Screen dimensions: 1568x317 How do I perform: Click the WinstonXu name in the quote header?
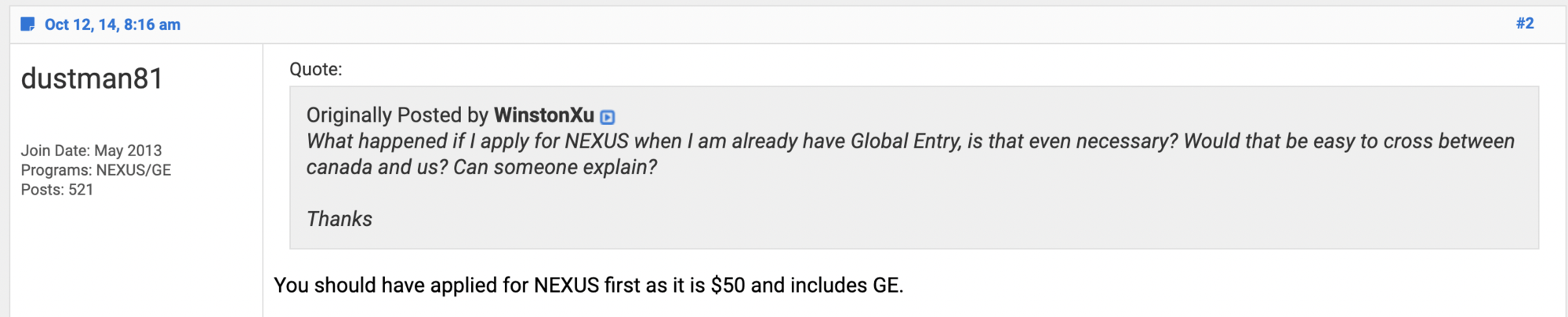(x=543, y=115)
